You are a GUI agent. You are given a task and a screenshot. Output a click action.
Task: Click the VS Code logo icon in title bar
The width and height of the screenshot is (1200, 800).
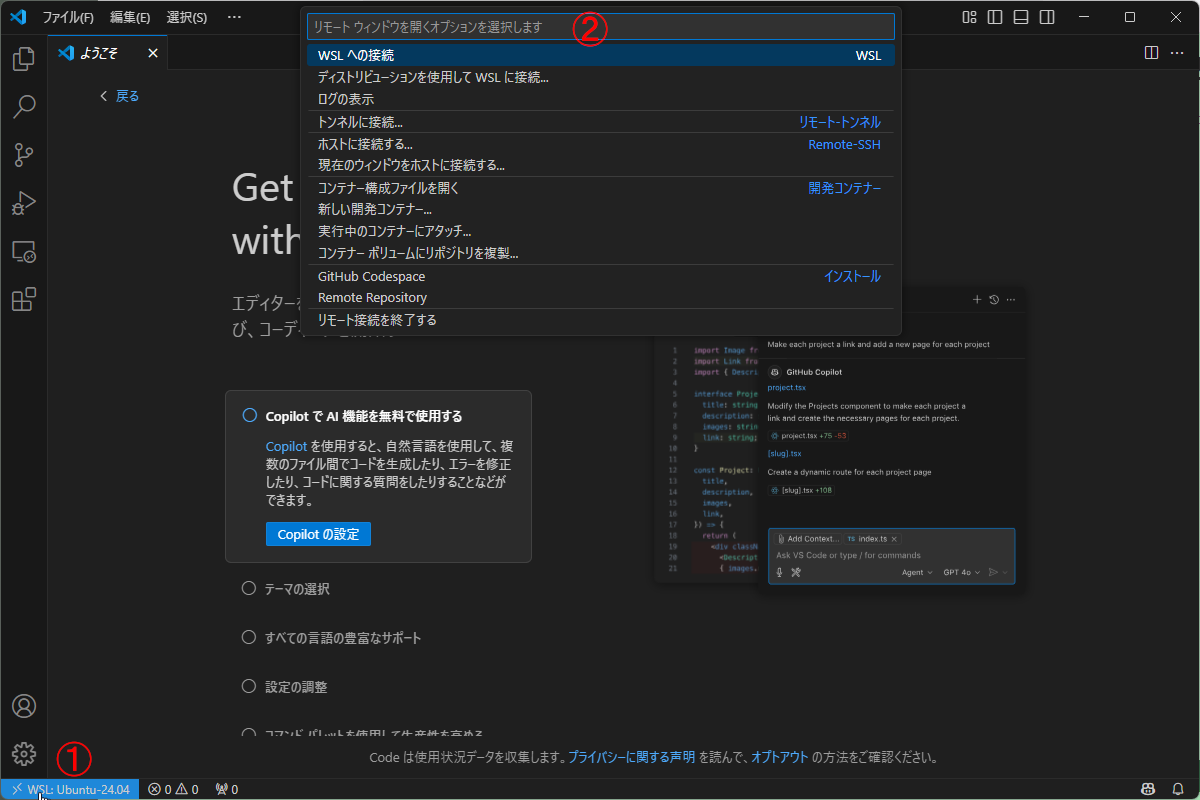point(17,17)
